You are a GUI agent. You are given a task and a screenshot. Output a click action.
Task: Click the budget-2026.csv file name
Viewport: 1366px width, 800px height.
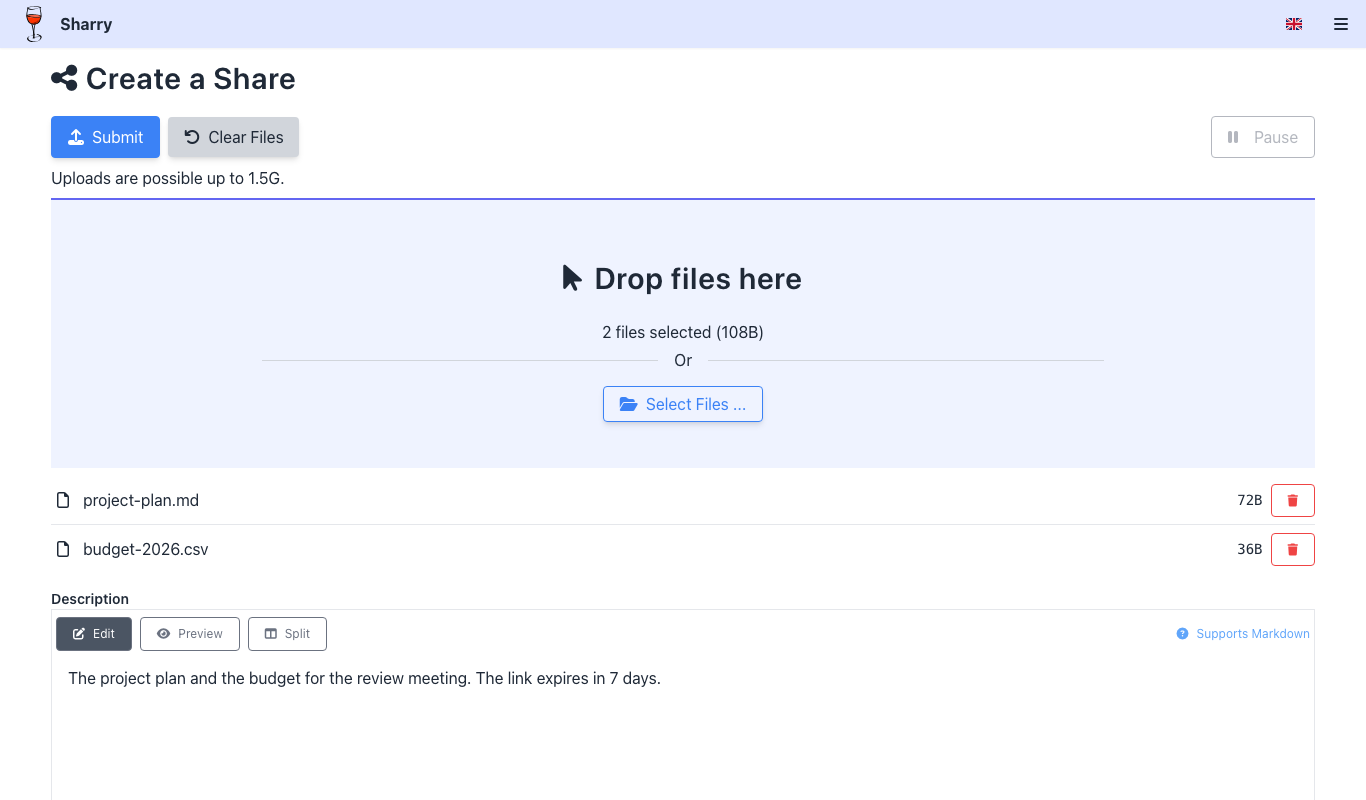coord(146,549)
